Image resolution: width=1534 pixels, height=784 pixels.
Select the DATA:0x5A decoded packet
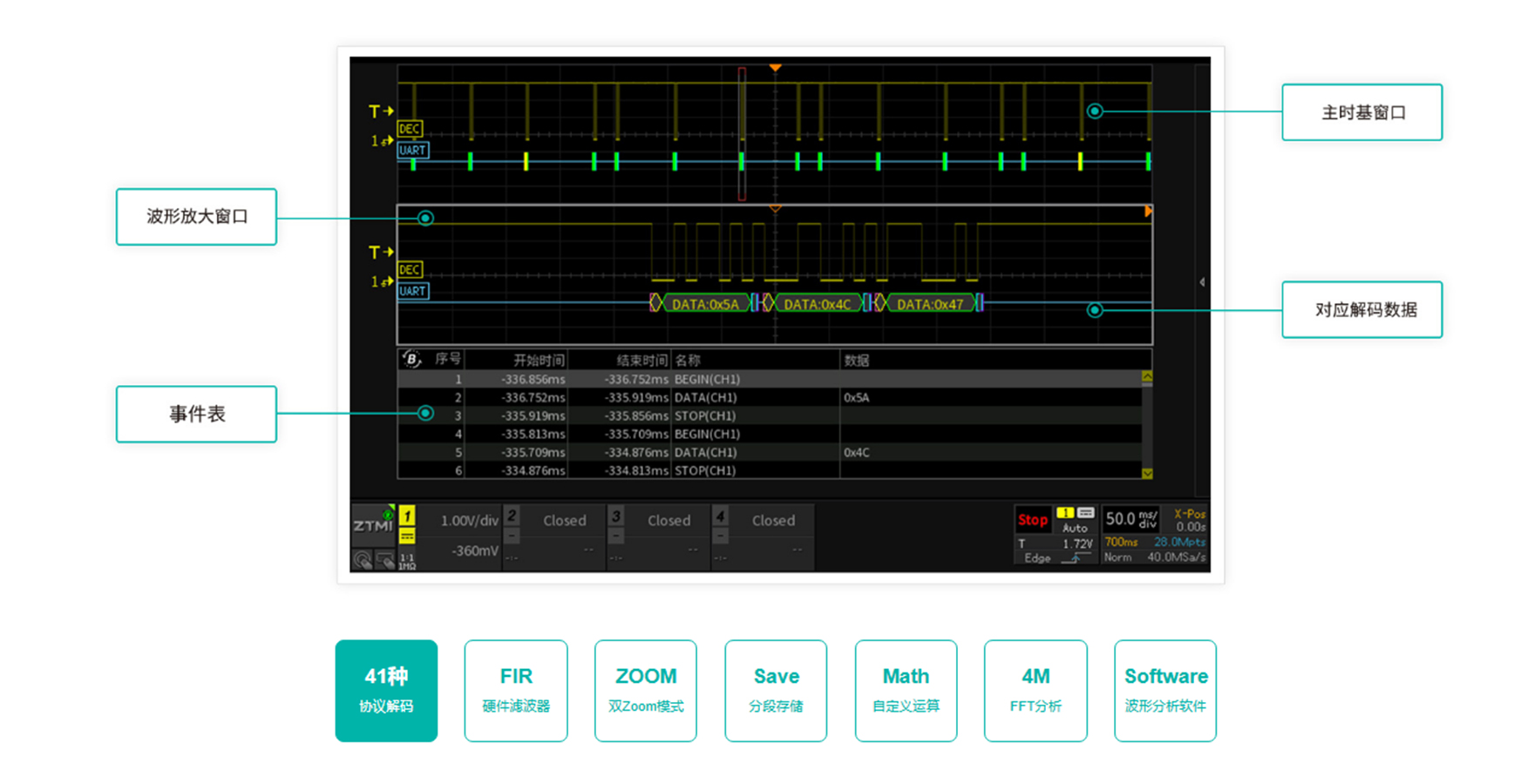705,304
